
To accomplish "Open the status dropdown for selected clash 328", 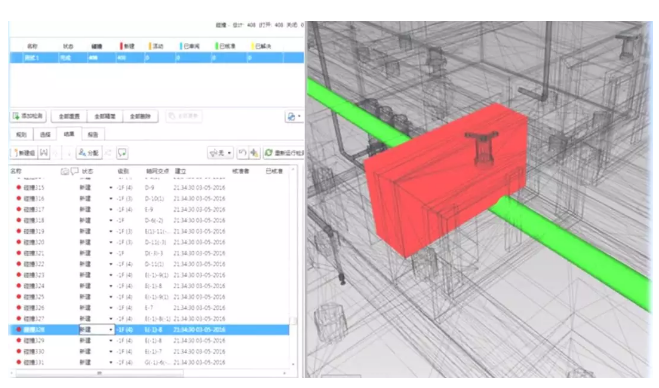I will tap(111, 330).
